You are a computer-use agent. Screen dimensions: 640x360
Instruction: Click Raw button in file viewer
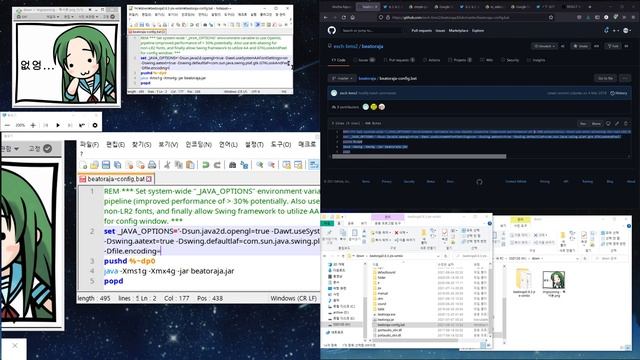coord(583,123)
